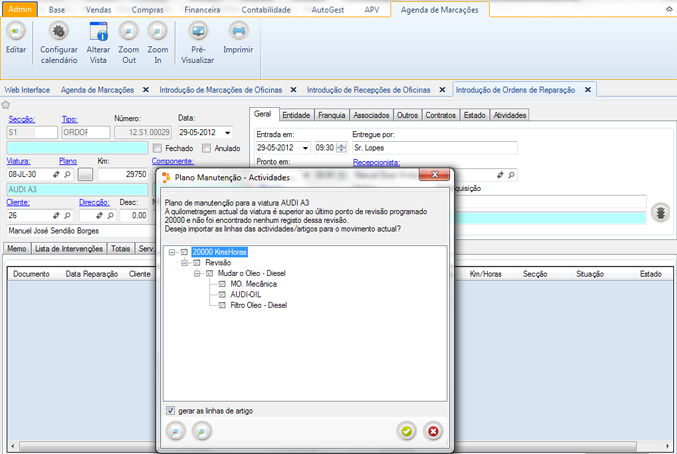Collapse the Mudar o Oleo - Diesel node
This screenshot has height=454, width=677.
pyautogui.click(x=196, y=273)
